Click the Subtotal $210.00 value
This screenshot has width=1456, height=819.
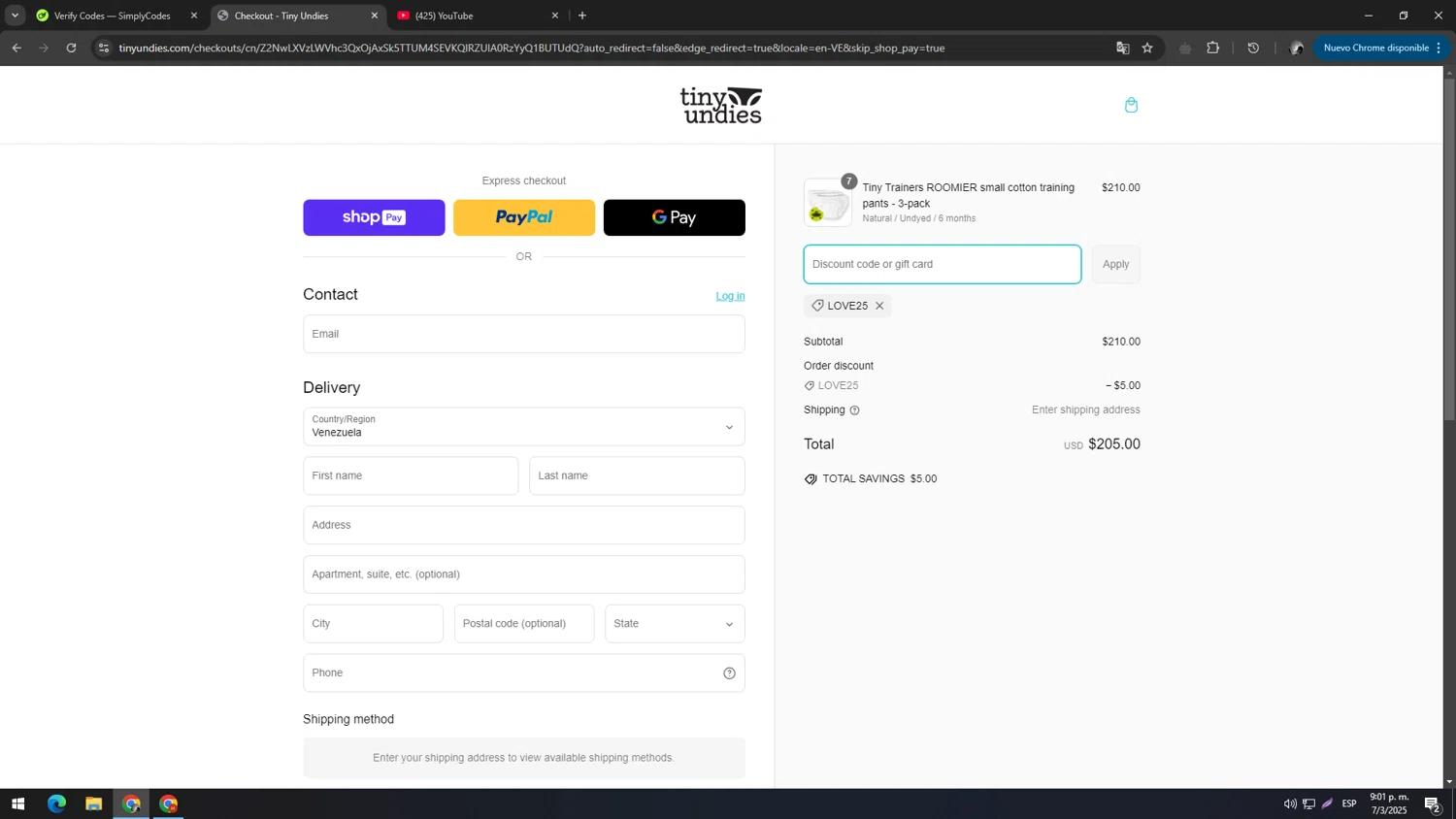tap(1121, 342)
